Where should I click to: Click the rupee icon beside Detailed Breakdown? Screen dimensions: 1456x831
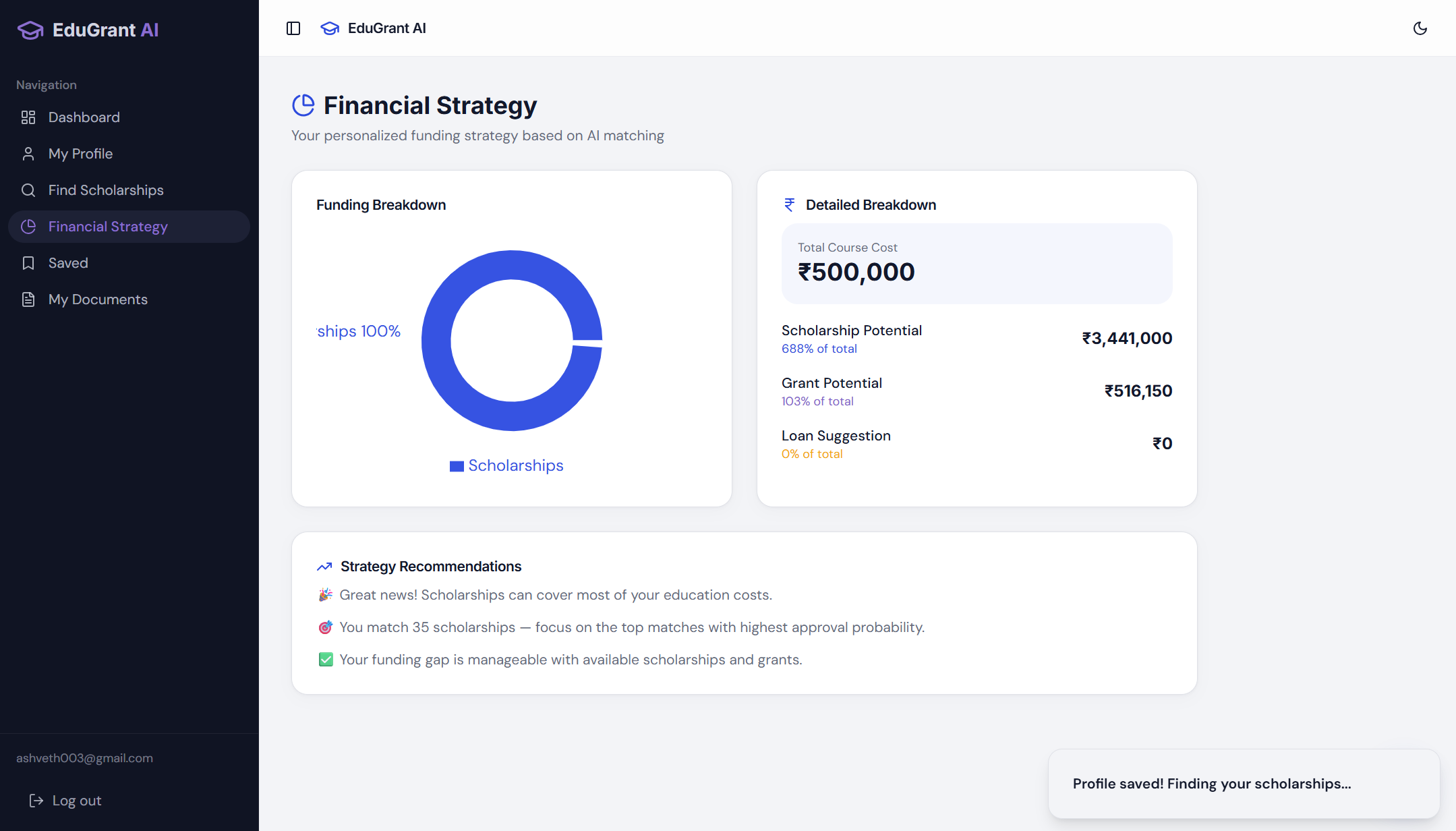(x=789, y=205)
